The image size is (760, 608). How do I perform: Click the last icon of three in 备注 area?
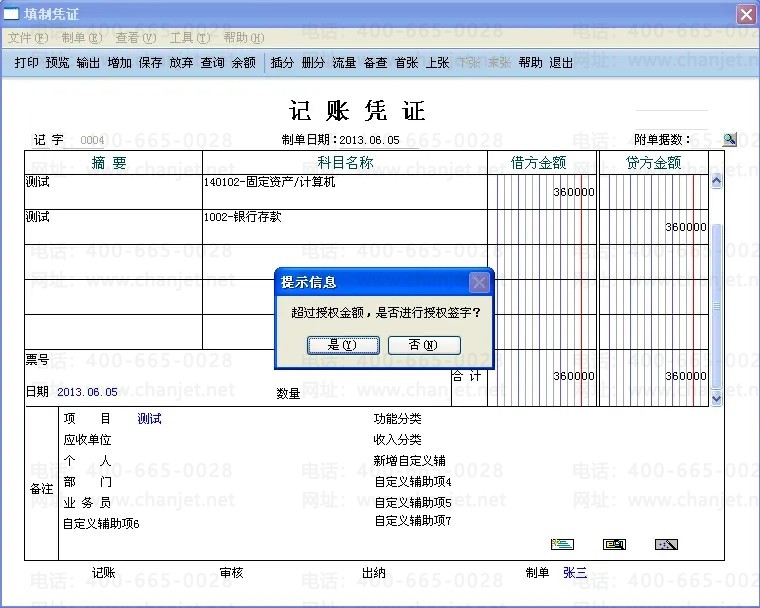(666, 544)
